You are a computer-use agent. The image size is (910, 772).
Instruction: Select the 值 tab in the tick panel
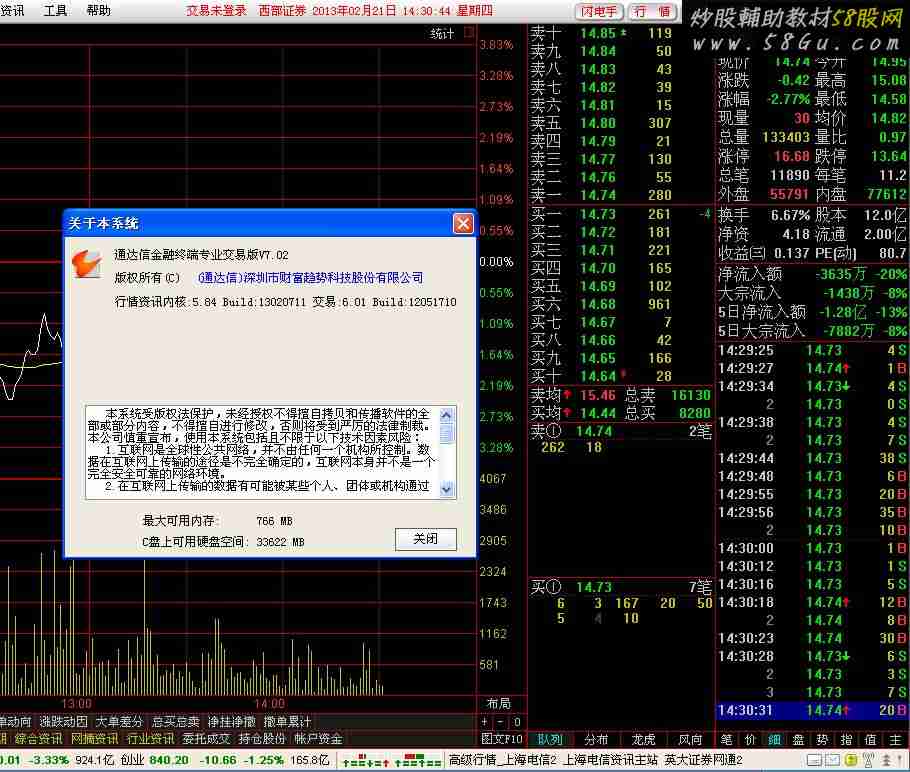(x=871, y=739)
